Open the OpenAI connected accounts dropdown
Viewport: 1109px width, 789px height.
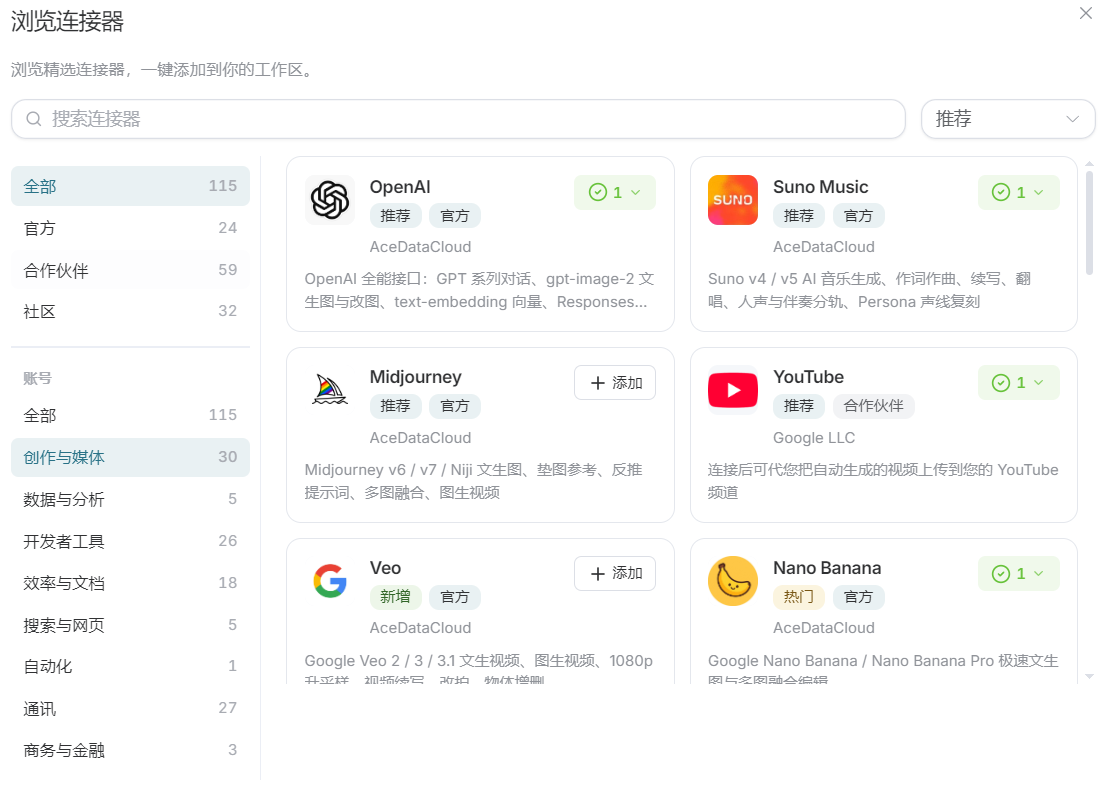coord(615,192)
